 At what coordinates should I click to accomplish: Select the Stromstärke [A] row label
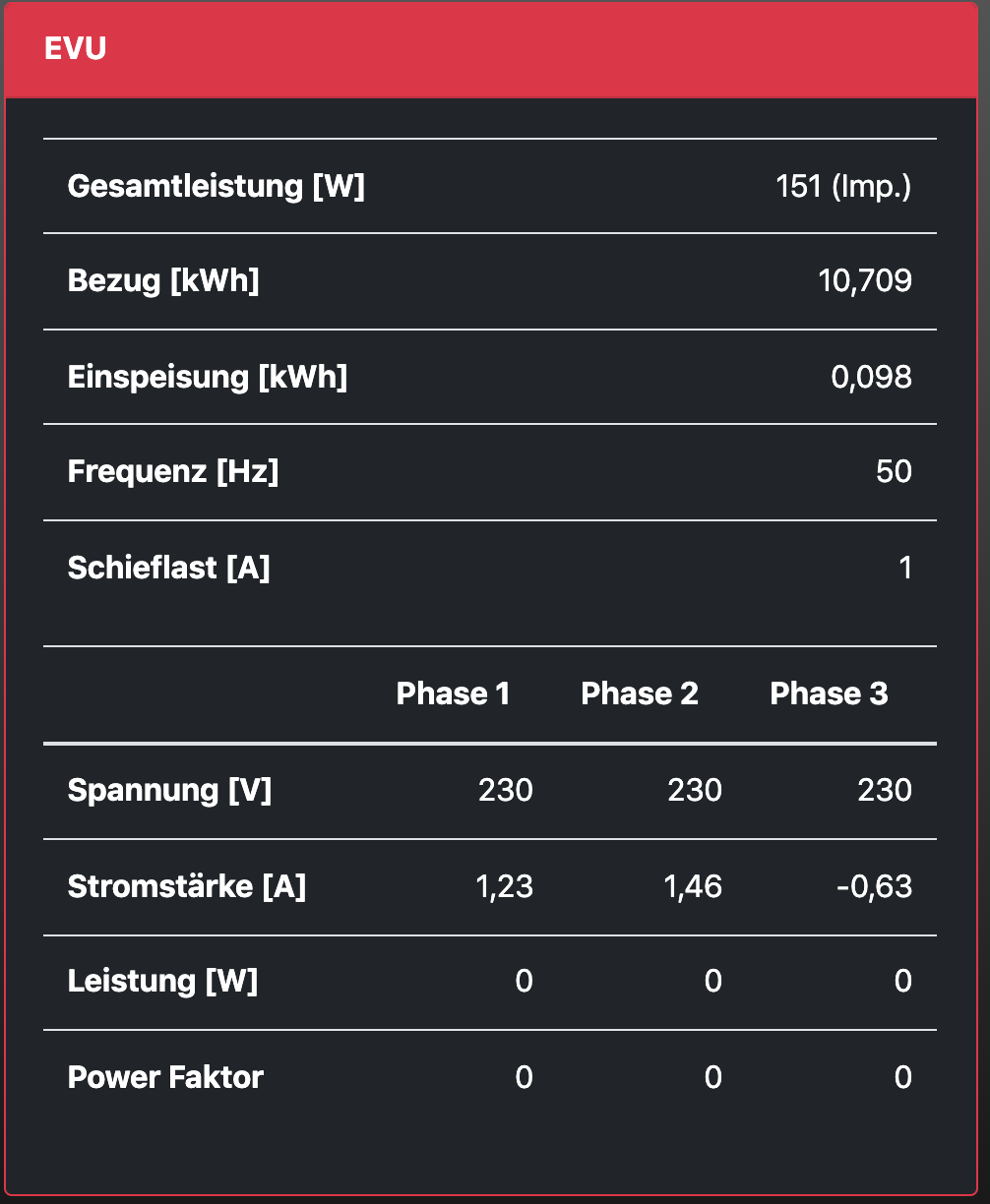187,886
